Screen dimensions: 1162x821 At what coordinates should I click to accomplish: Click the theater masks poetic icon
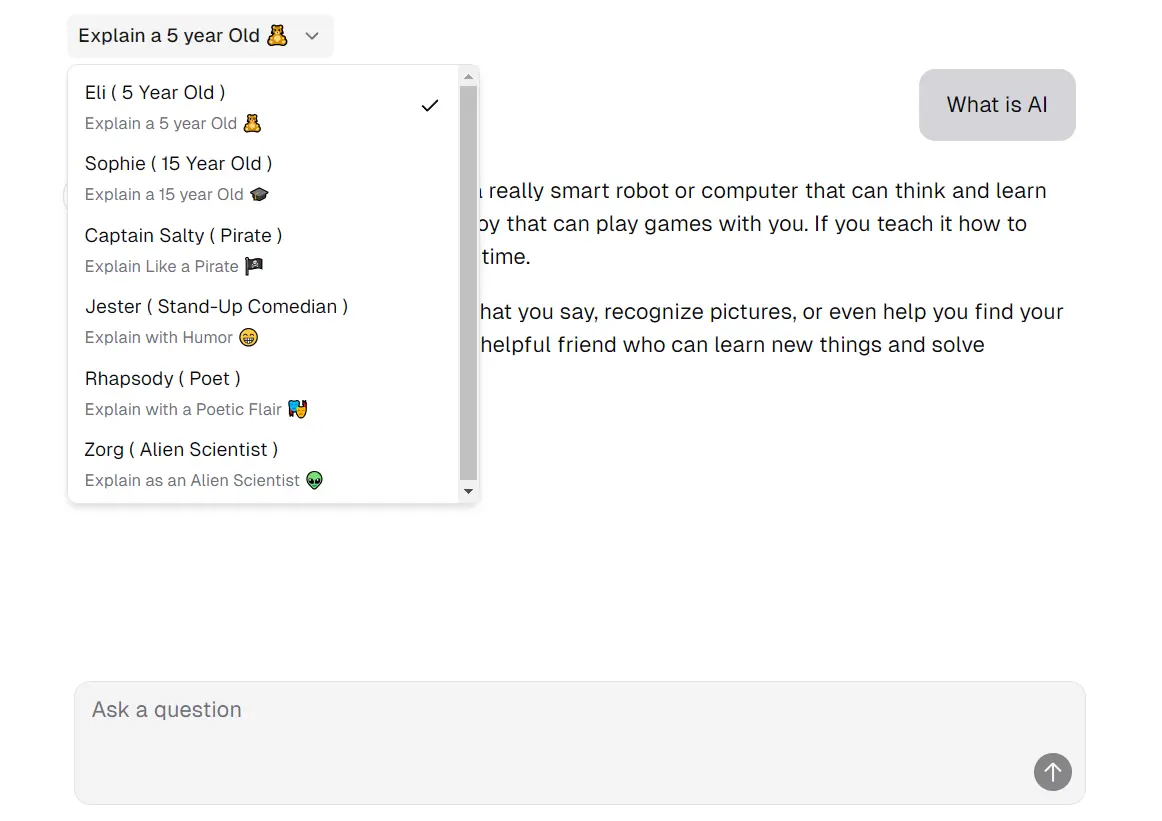pos(297,409)
